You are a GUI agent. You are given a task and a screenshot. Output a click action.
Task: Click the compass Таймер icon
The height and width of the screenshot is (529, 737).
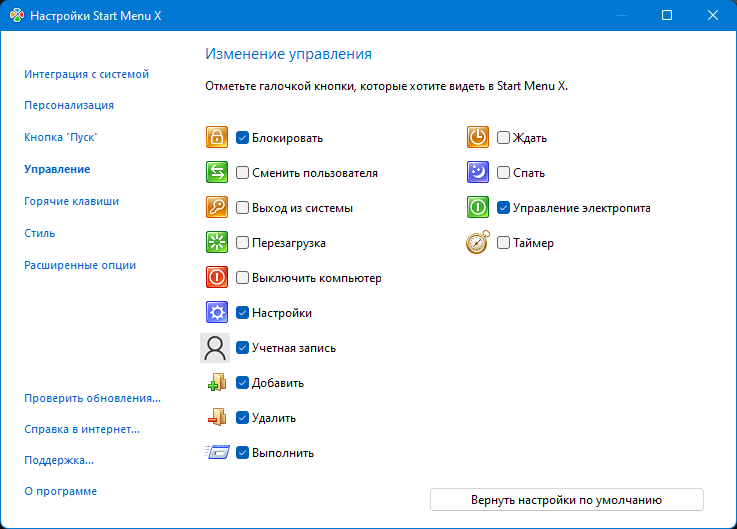(x=478, y=243)
